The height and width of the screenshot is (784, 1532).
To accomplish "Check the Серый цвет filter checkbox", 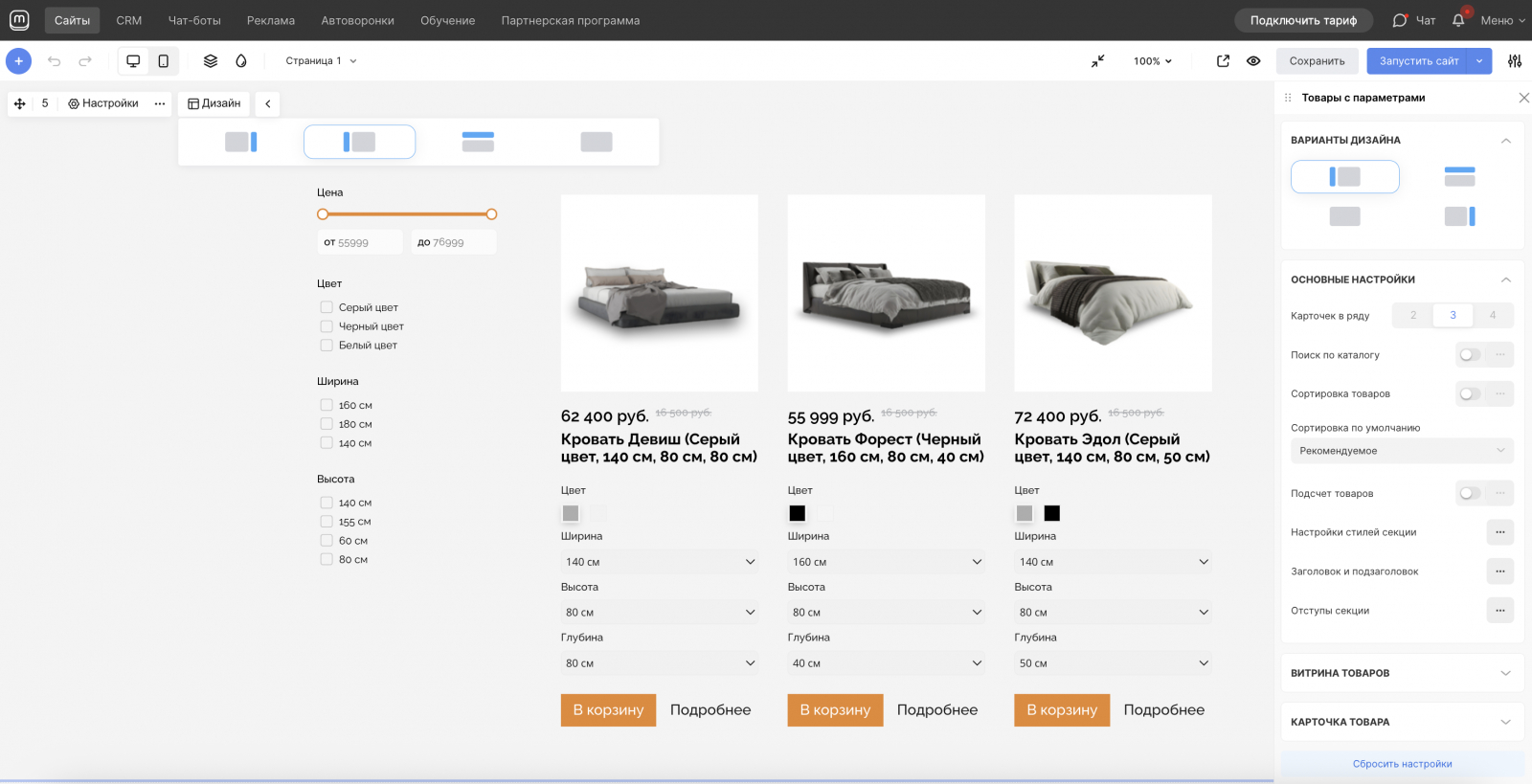I will coord(327,307).
